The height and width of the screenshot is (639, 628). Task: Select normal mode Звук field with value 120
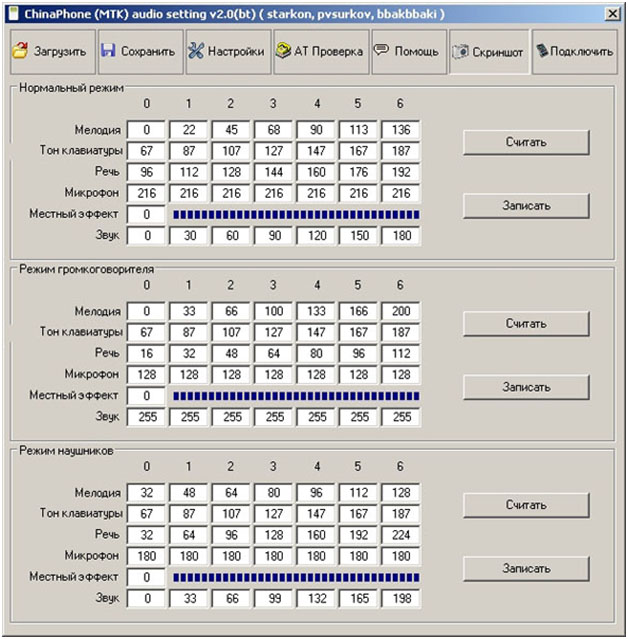316,236
